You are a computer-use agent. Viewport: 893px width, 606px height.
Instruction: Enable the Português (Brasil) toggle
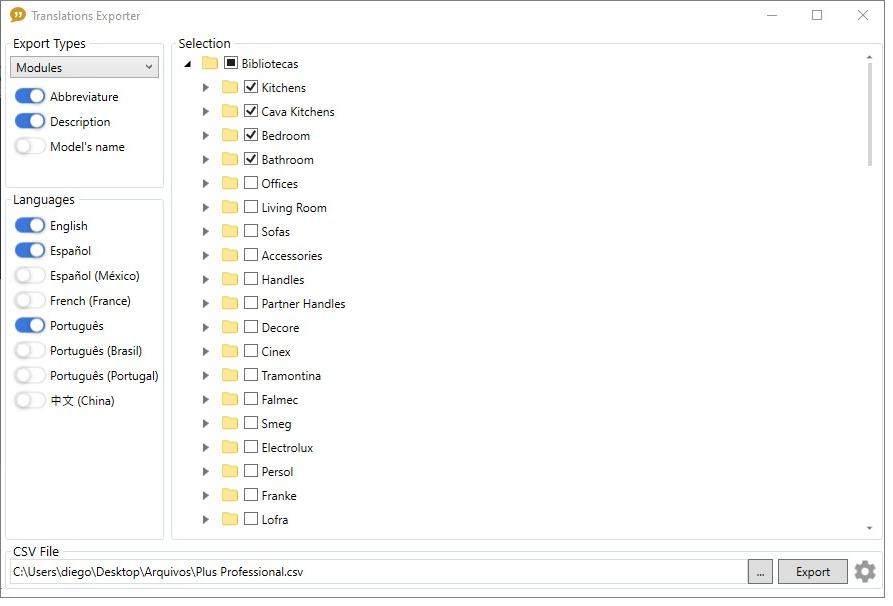[30, 352]
